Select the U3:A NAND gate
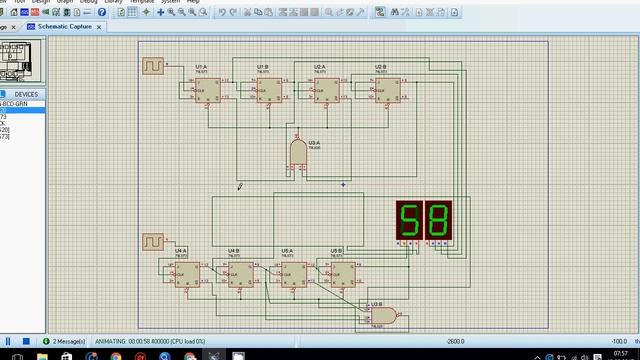Image resolution: width=640 pixels, height=360 pixels. click(x=298, y=152)
